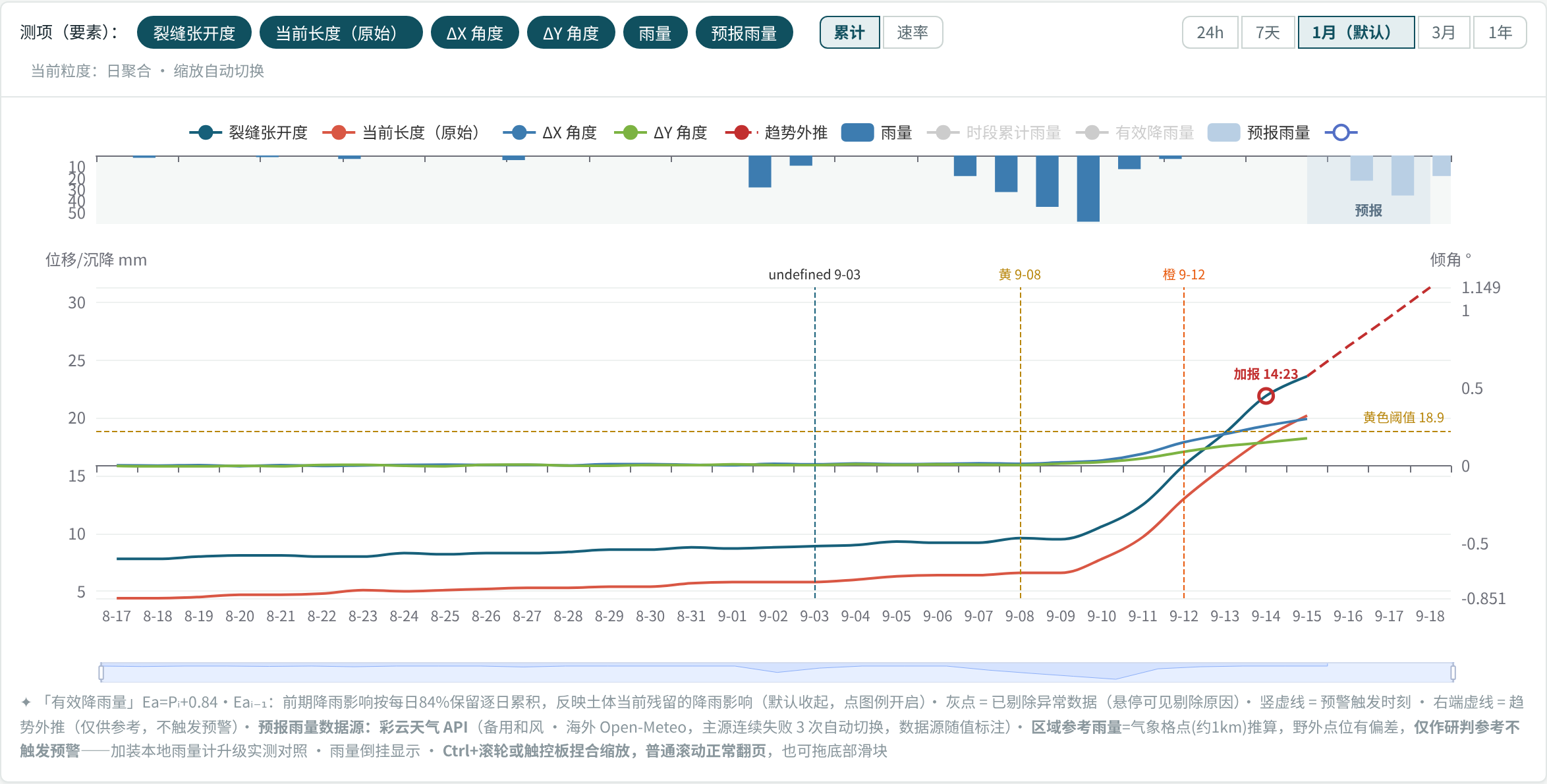Click the 预报 forecast region label

(1368, 210)
